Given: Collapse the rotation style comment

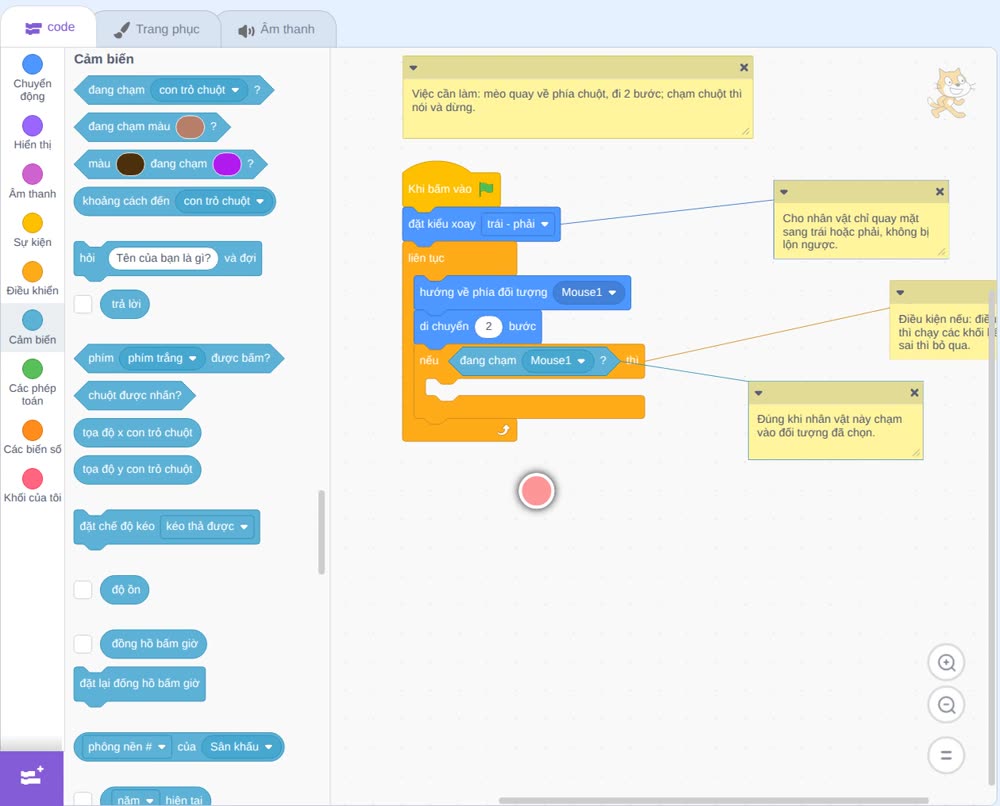Looking at the screenshot, I should (784, 192).
